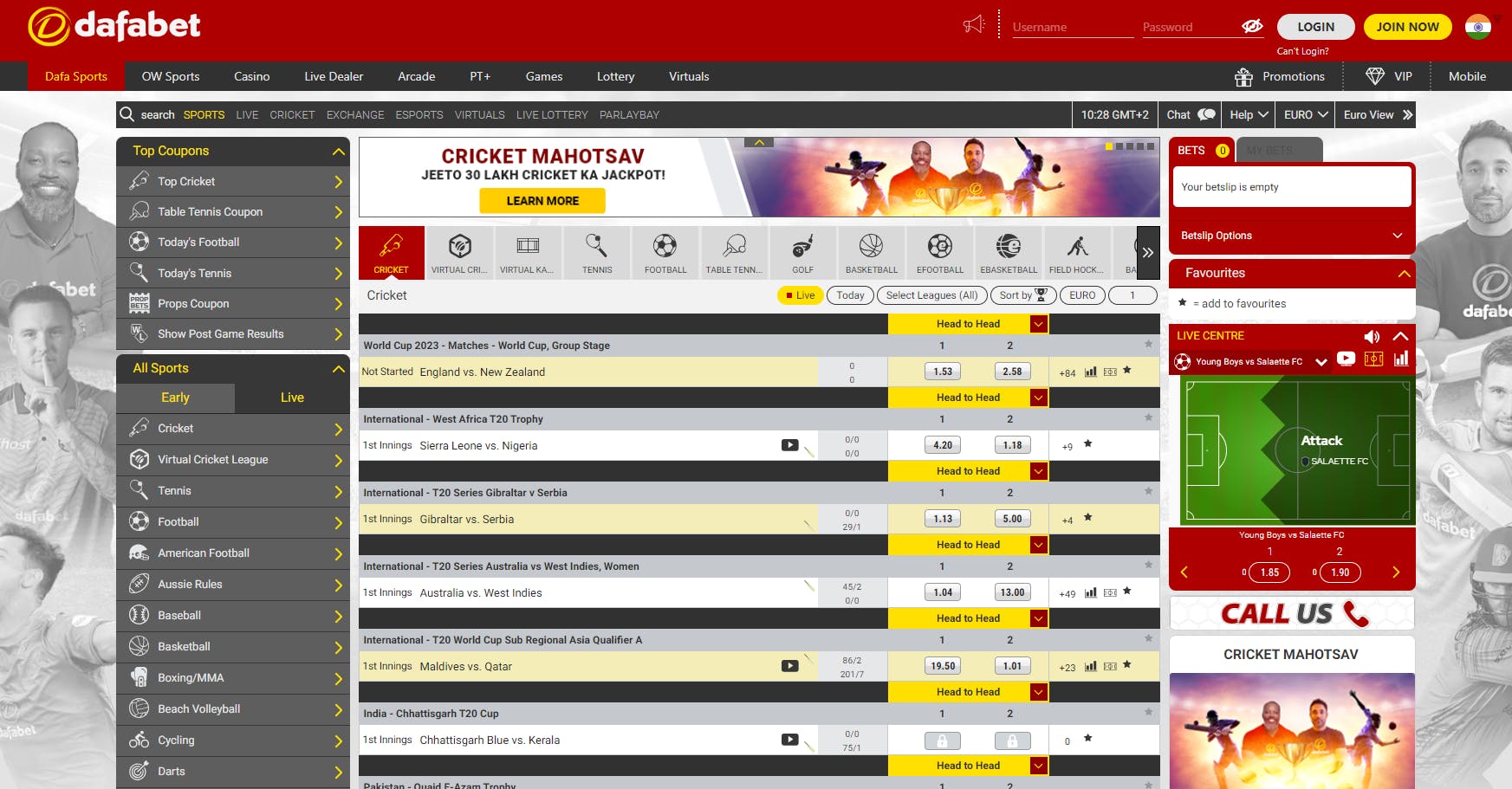
Task: Mute the Live Centre sound icon
Action: [1372, 336]
